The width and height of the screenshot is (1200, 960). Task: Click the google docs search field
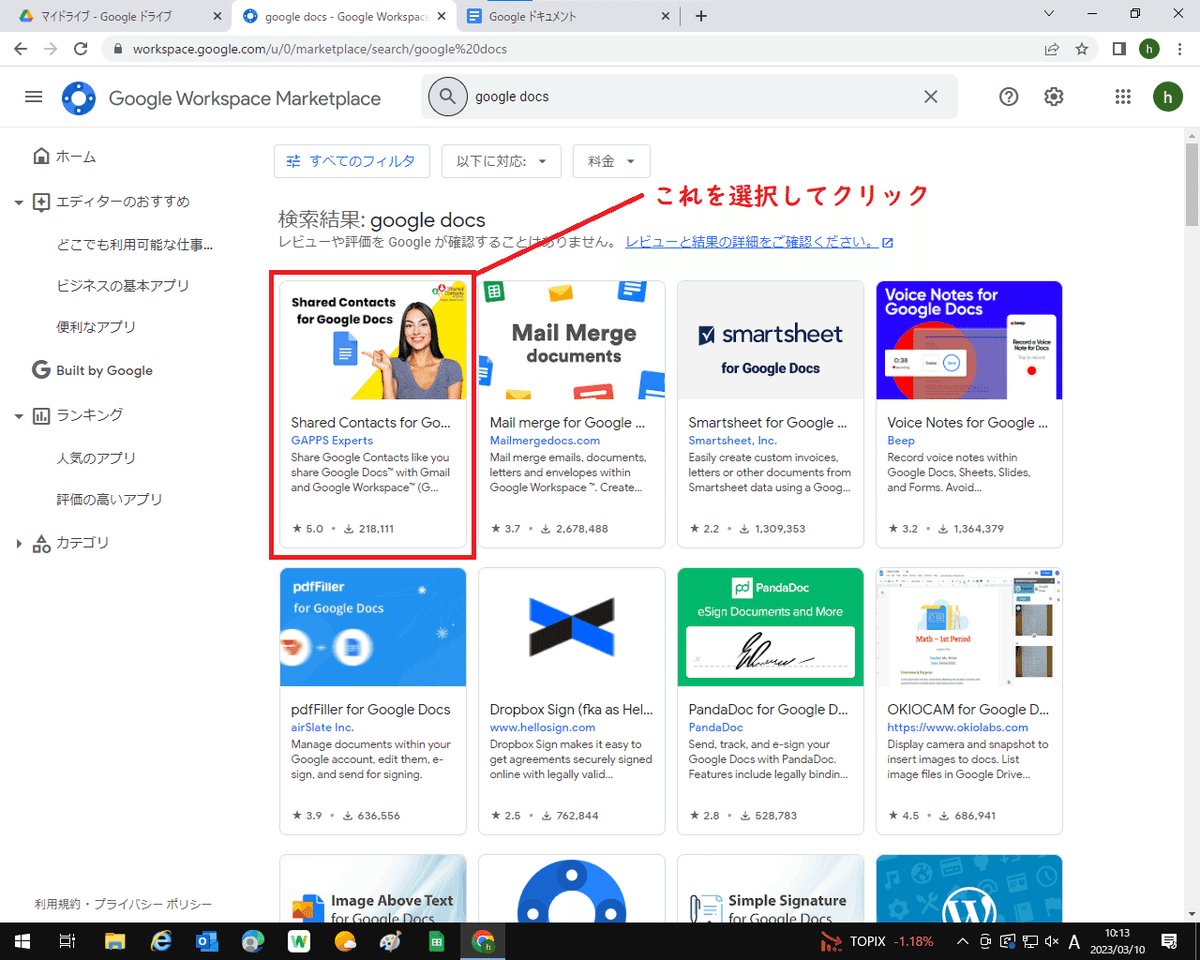point(690,97)
